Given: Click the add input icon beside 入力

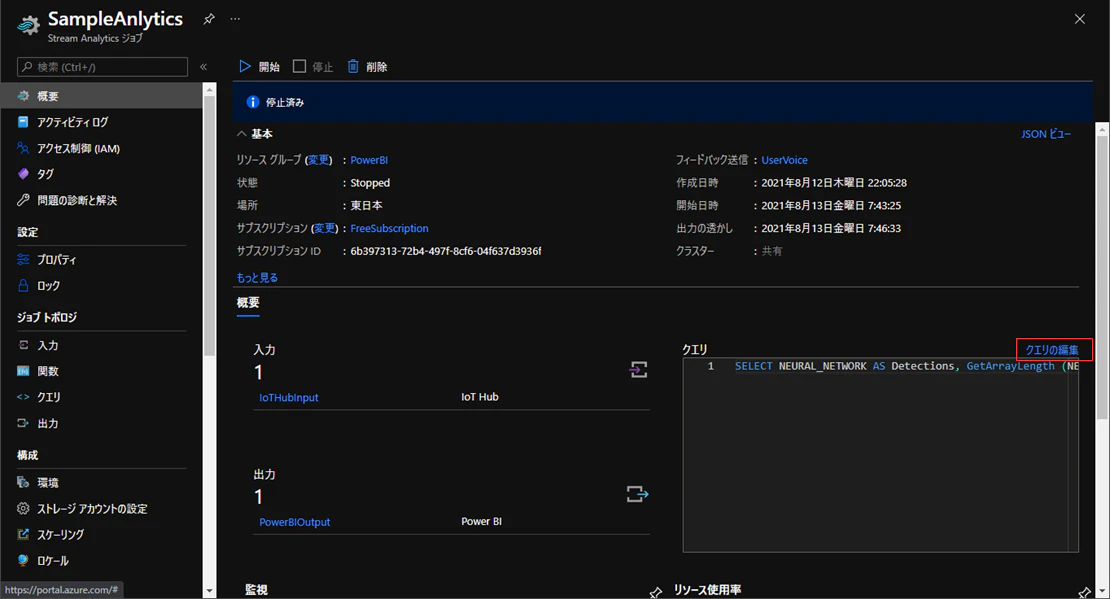Looking at the screenshot, I should (x=638, y=370).
